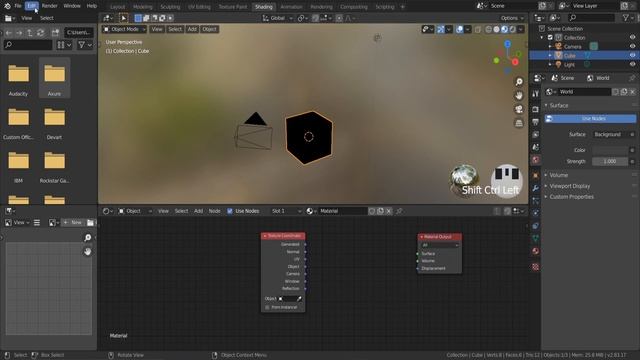Open the Object properties tab
Image resolution: width=640 pixels, height=360 pixels.
click(536, 176)
